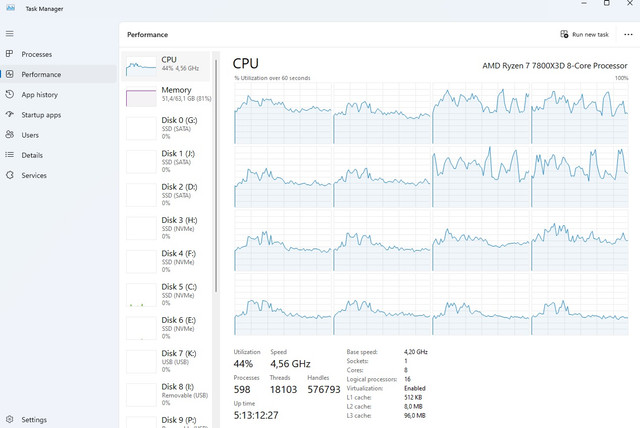Open the Details page
Screen dimensions: 640x428
[x=58, y=155]
